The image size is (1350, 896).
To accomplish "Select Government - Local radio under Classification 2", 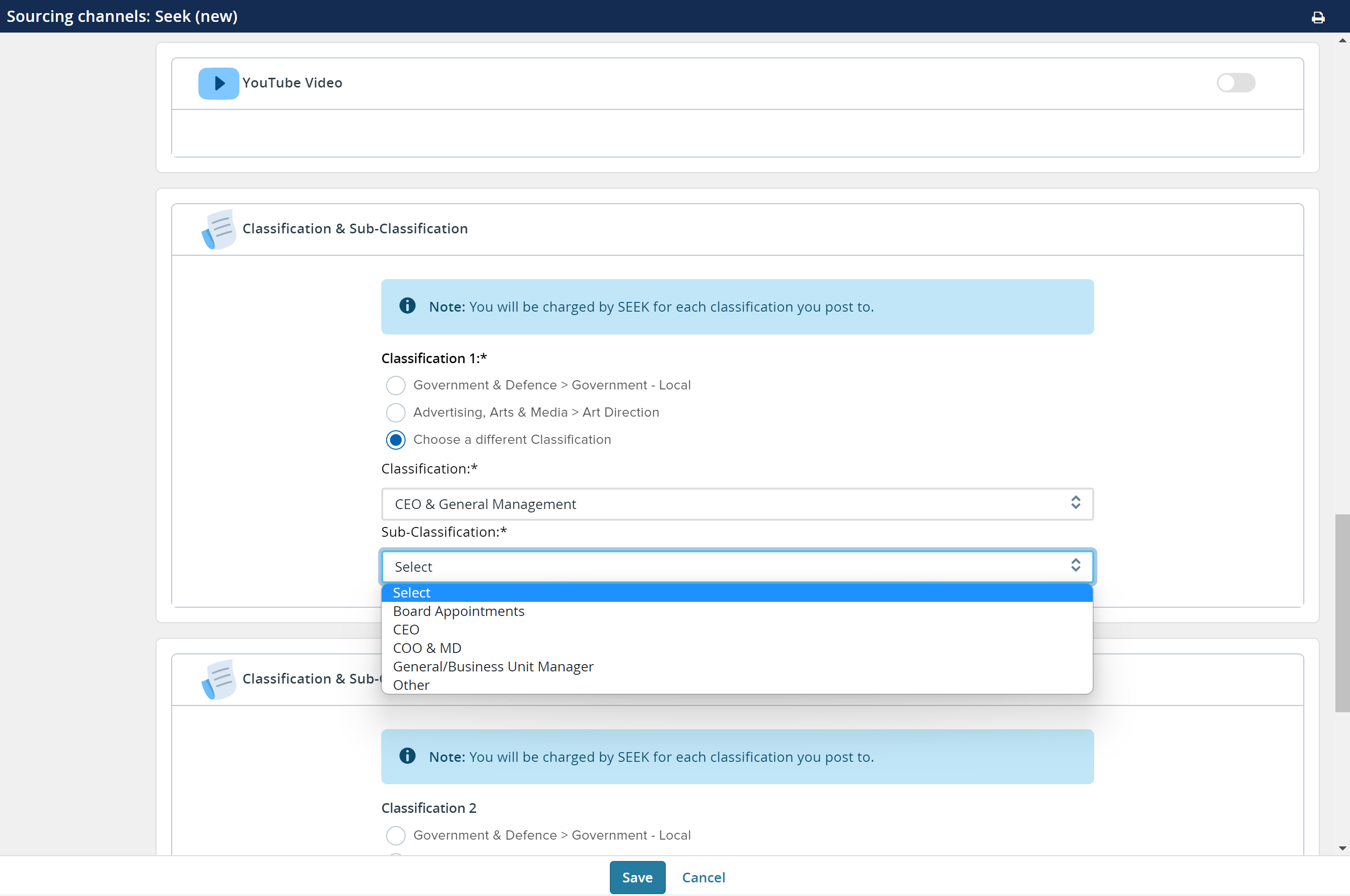I will tap(395, 835).
